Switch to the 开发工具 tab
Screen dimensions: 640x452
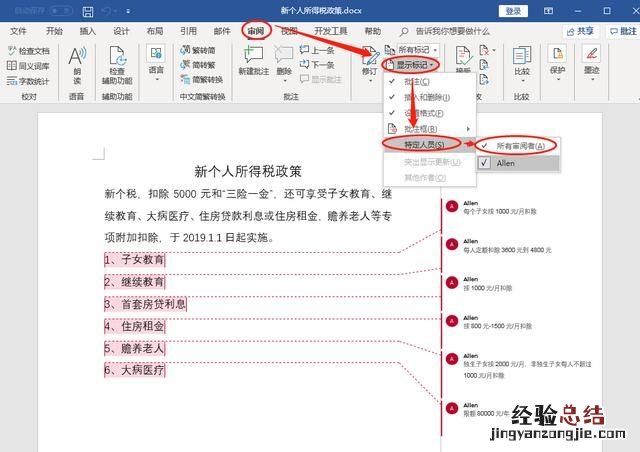331,31
